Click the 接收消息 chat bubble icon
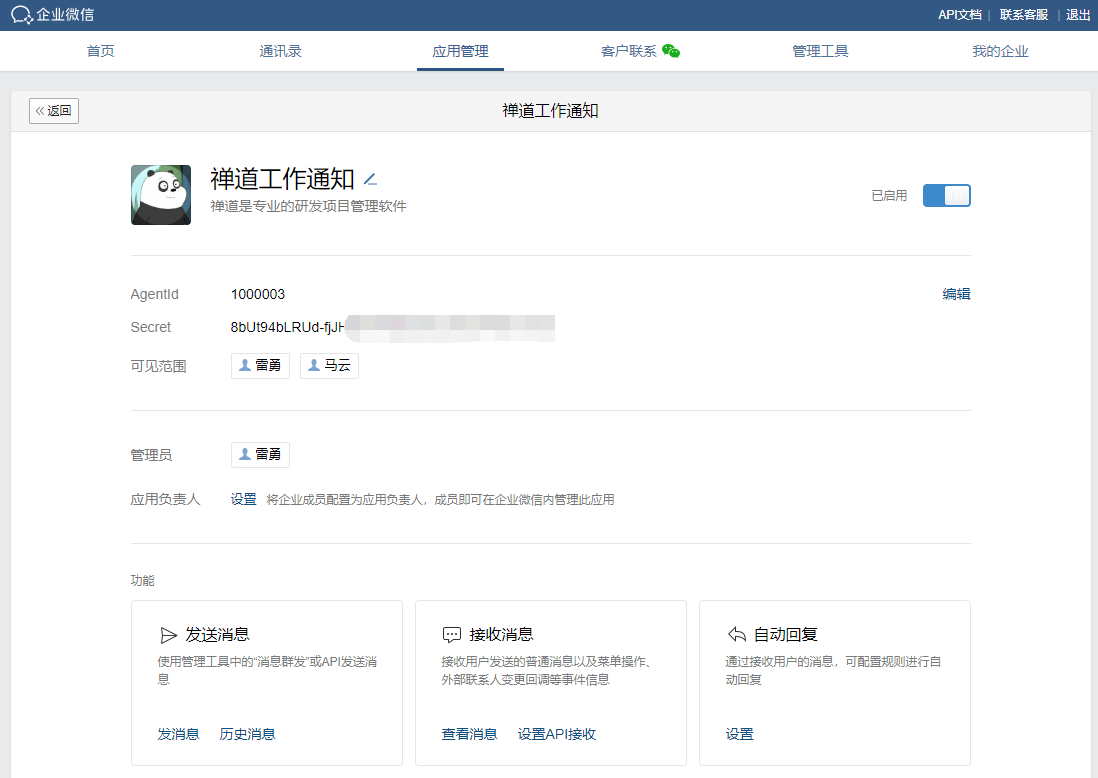Viewport: 1098px width, 778px height. (x=452, y=635)
